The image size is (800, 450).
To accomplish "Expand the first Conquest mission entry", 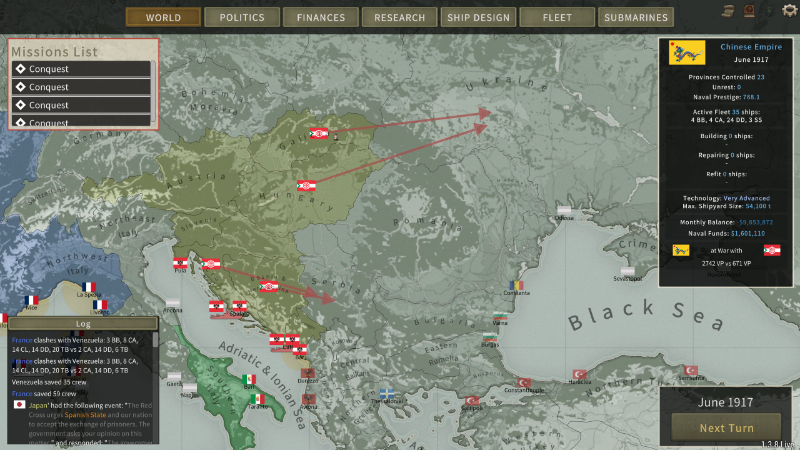I will (x=82, y=69).
